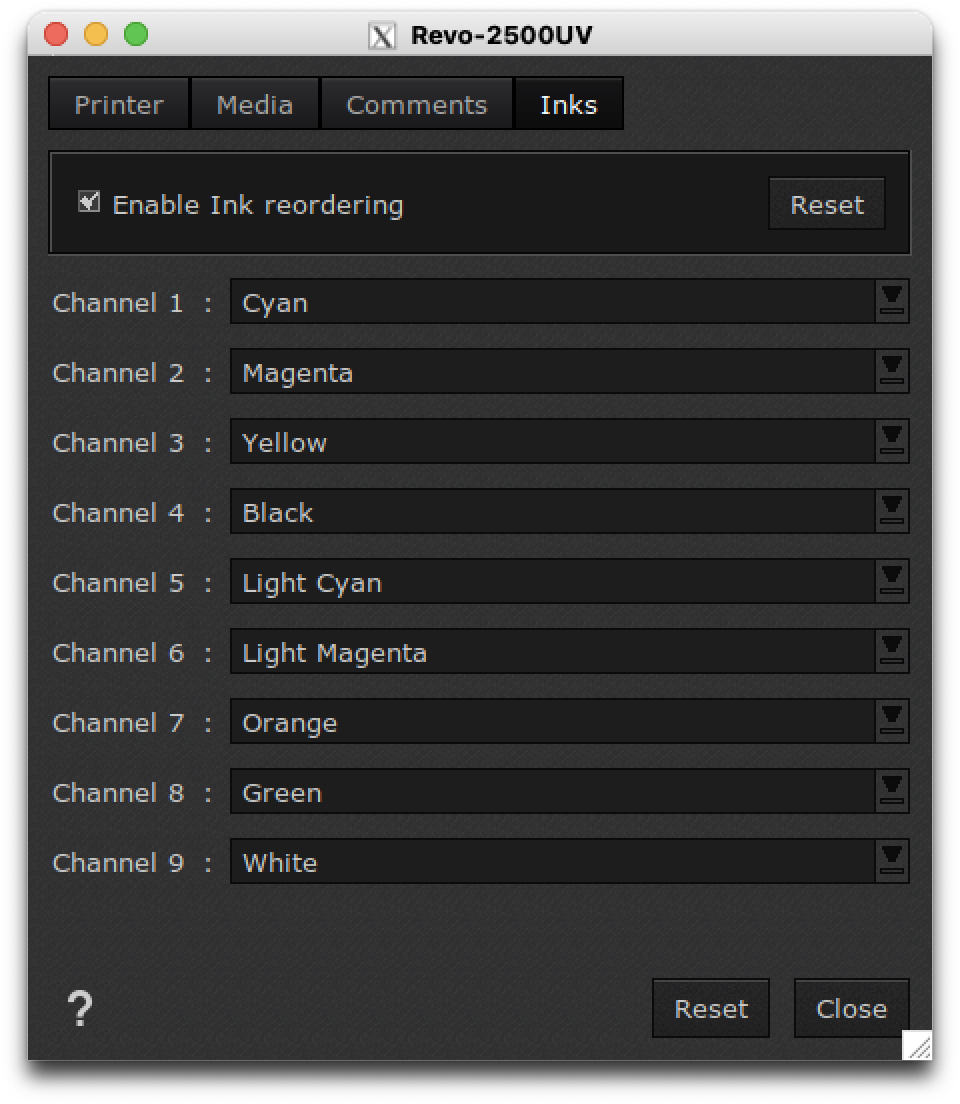Click the X application icon in the title bar
The height and width of the screenshot is (1104, 960).
381,34
